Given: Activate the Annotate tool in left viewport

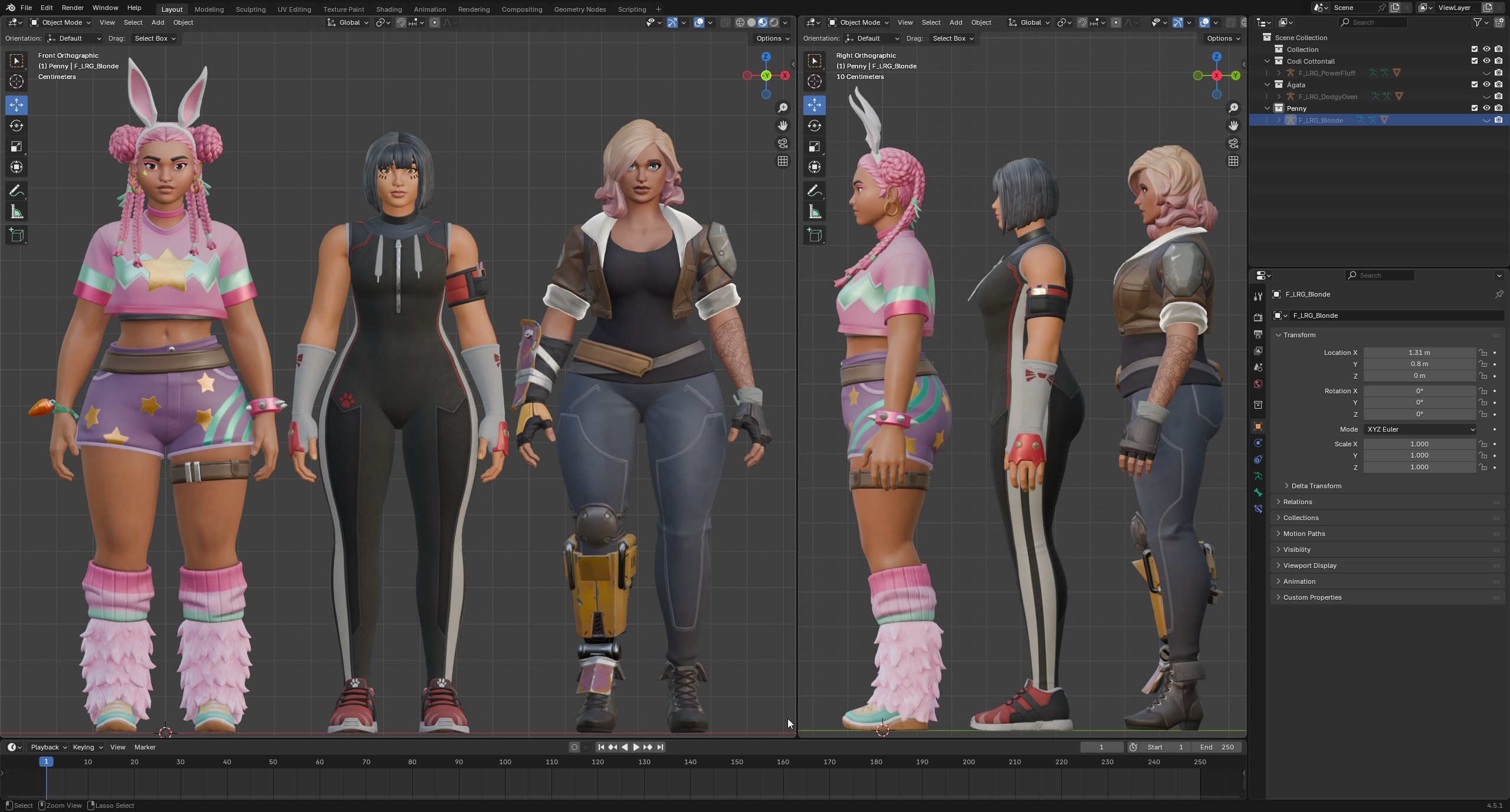Looking at the screenshot, I should (x=17, y=191).
